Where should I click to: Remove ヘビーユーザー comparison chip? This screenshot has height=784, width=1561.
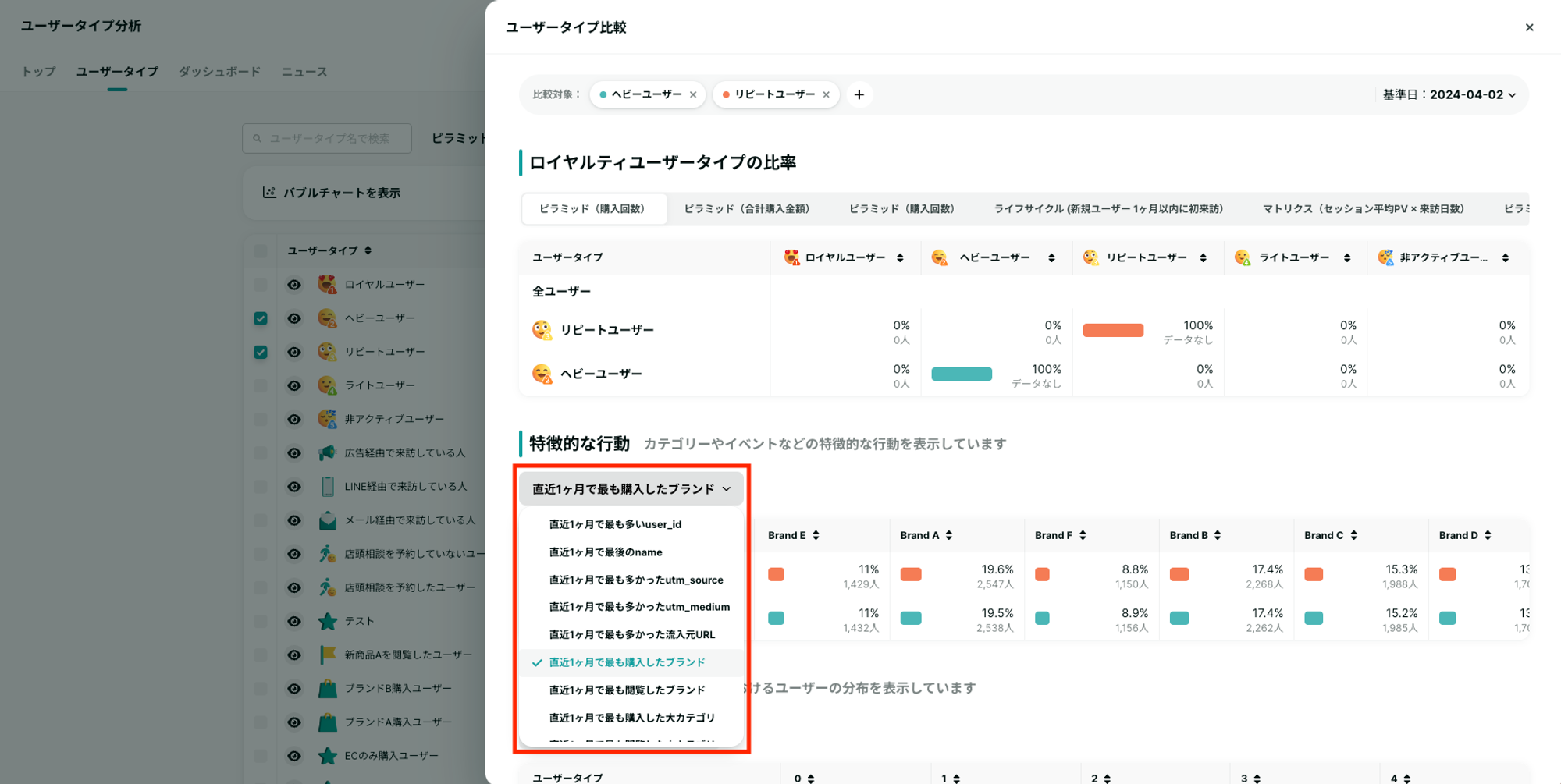pos(692,94)
